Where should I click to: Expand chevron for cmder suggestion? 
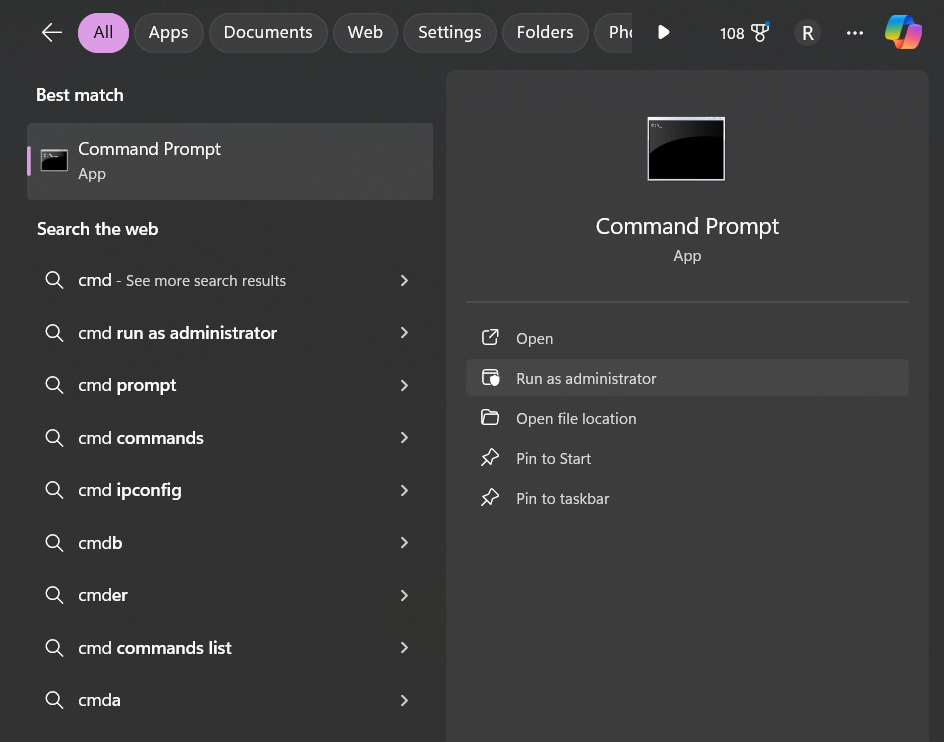coord(404,595)
